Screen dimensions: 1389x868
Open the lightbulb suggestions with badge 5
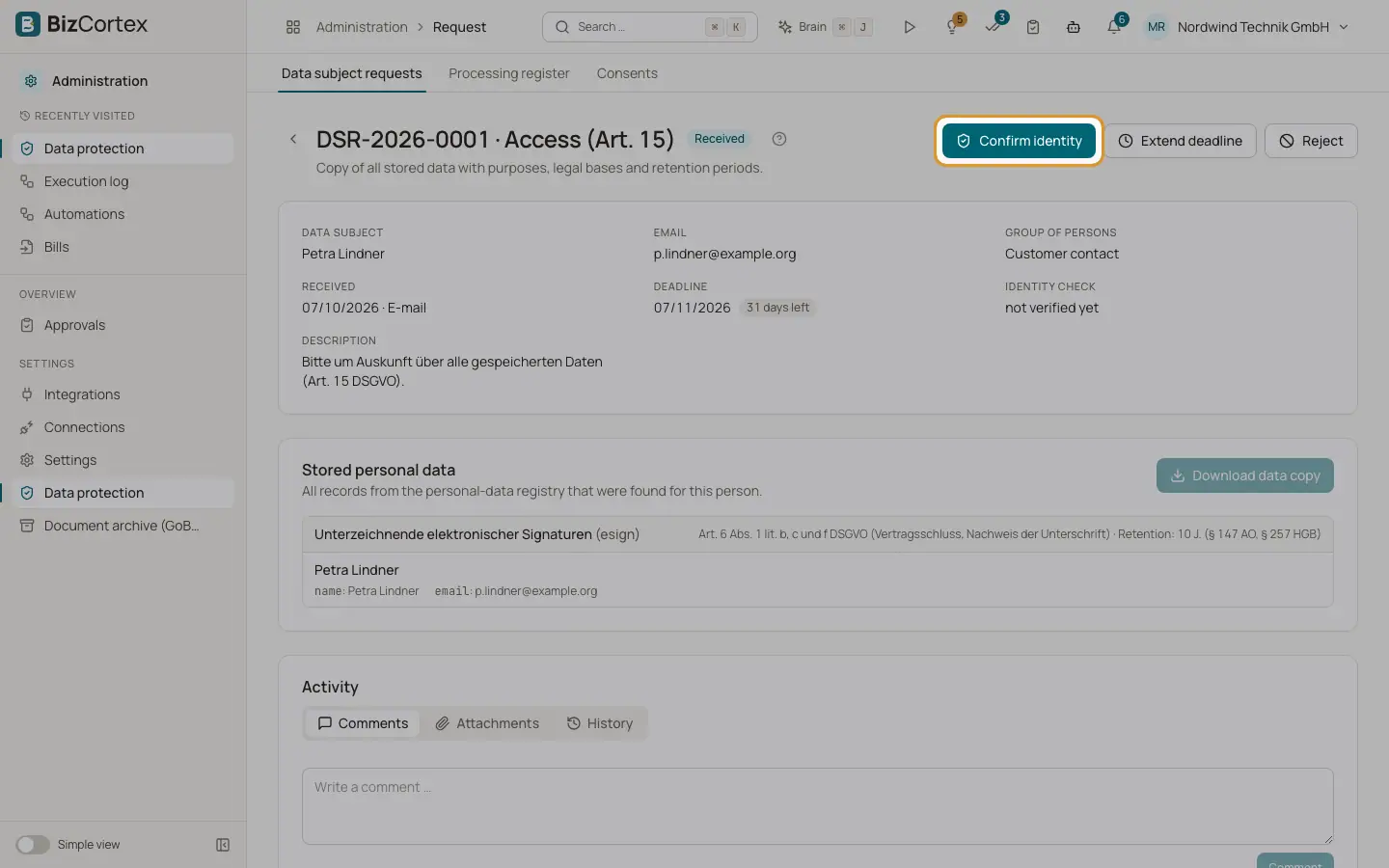[953, 26]
